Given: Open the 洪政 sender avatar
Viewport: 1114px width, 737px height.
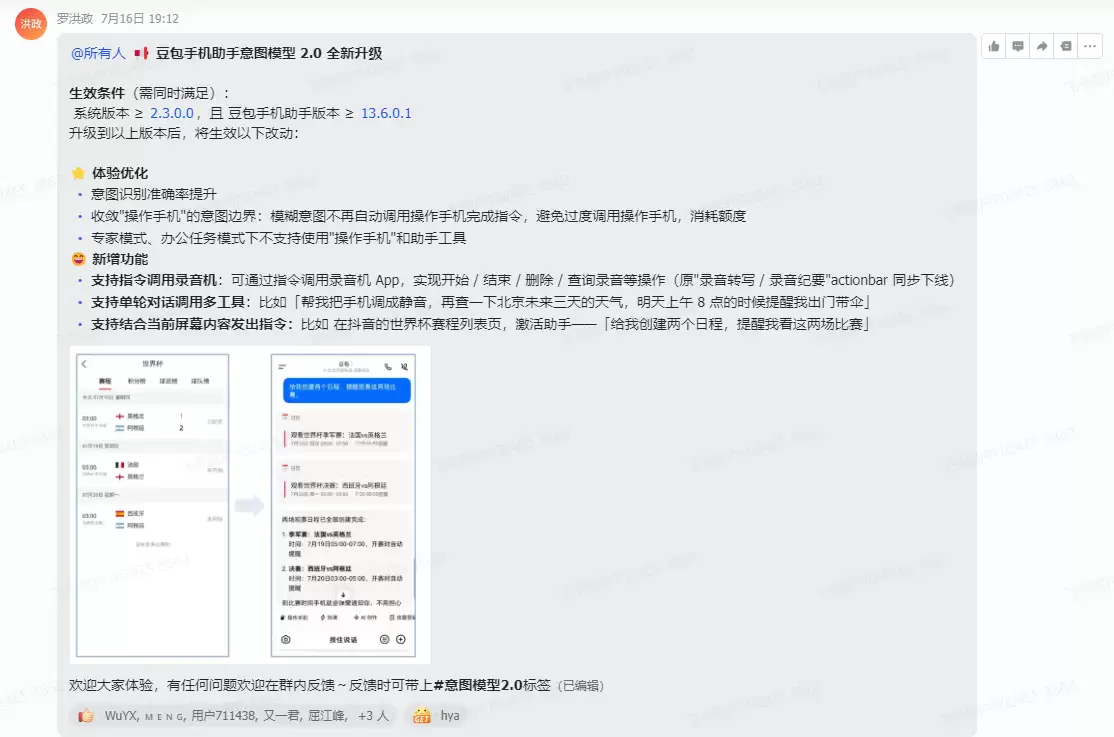Looking at the screenshot, I should 31,23.
